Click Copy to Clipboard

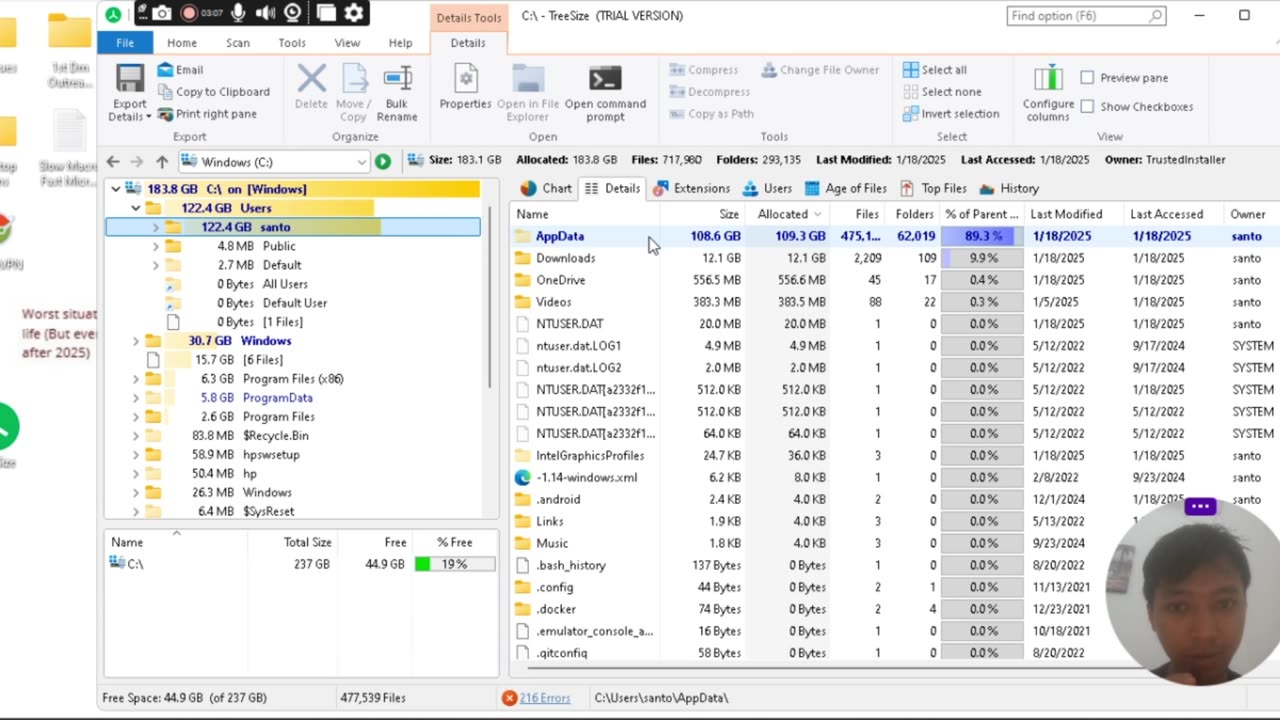pos(214,92)
